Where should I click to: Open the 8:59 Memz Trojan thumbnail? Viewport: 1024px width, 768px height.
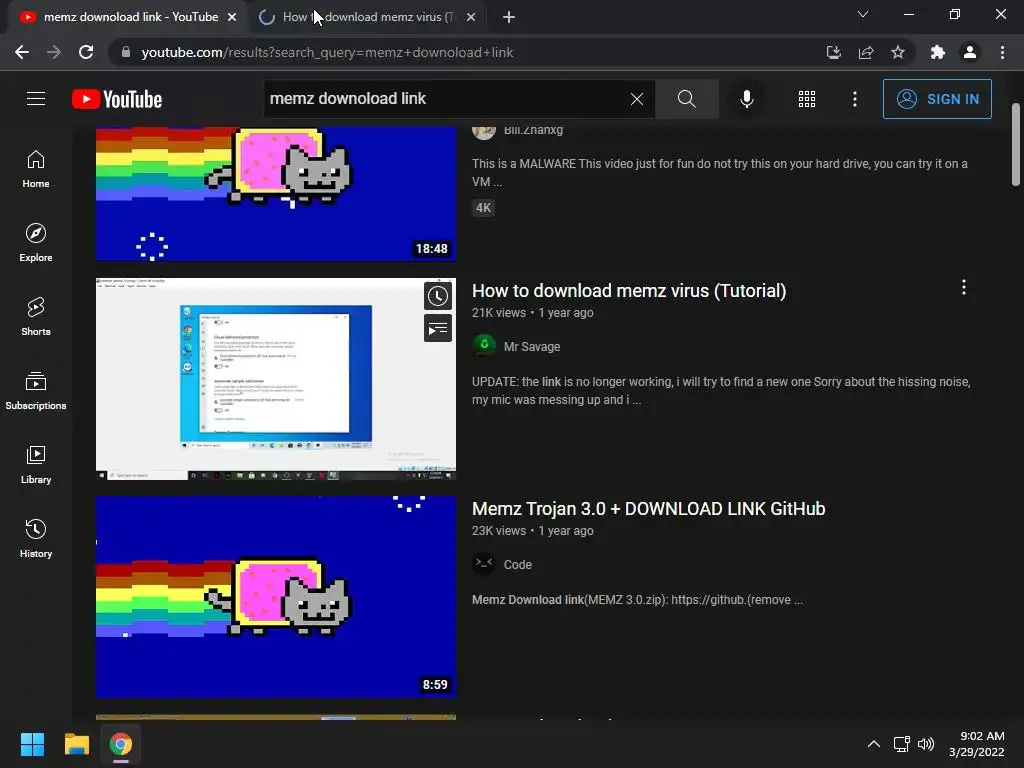coord(276,597)
